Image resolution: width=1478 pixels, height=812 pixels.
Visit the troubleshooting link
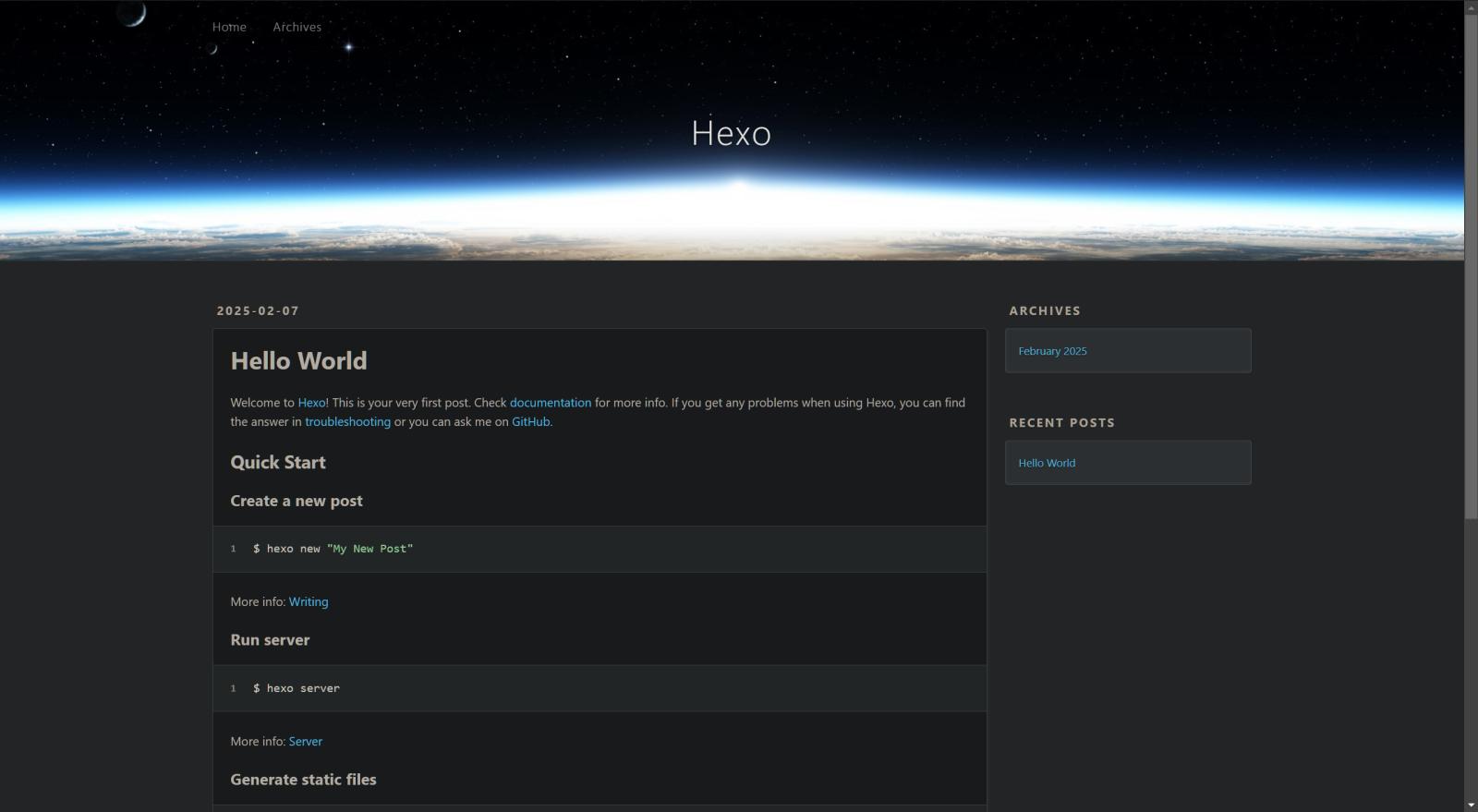(347, 422)
